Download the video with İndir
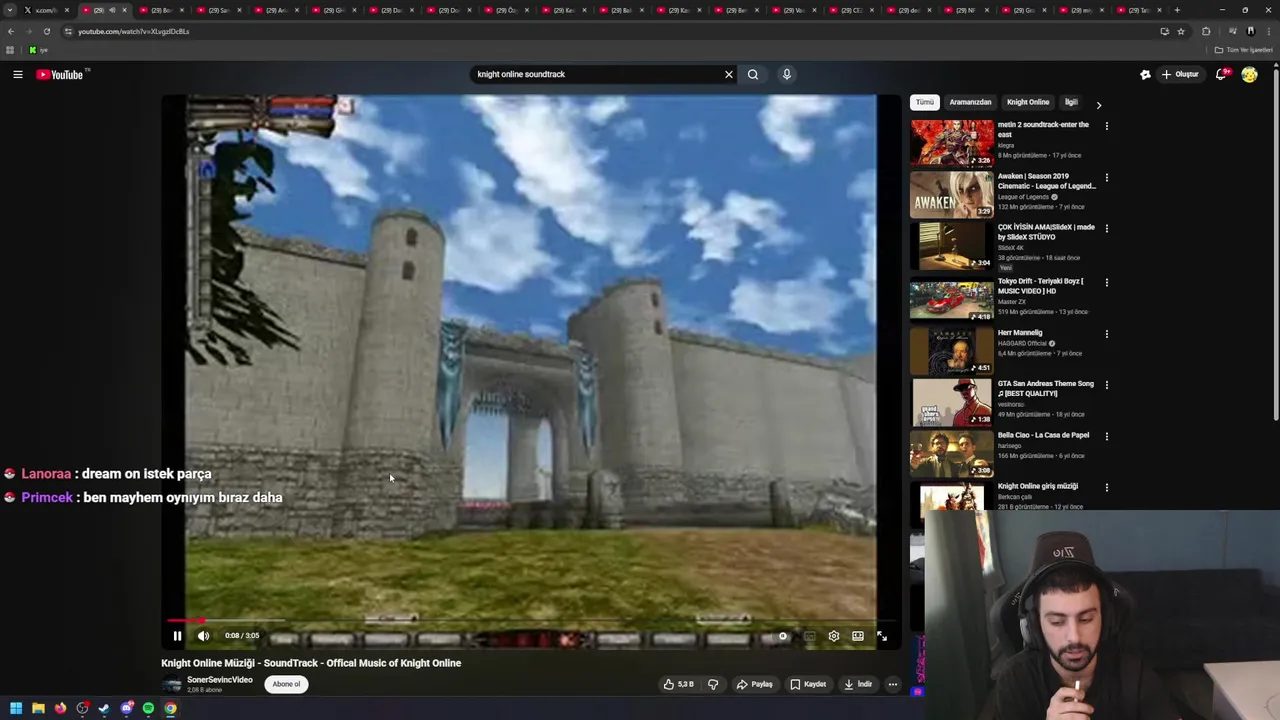 [x=858, y=684]
